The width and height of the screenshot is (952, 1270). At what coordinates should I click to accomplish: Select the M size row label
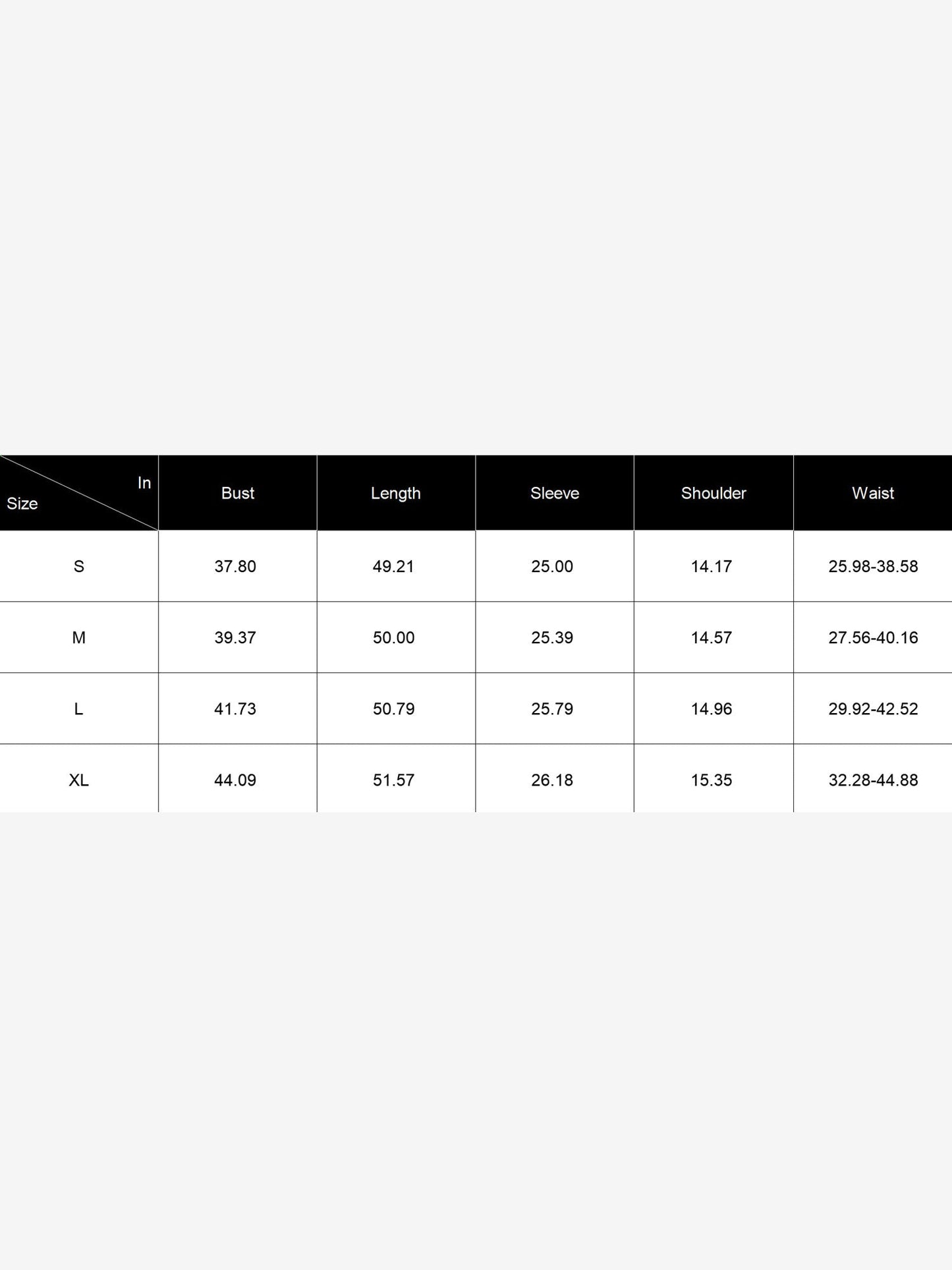coord(79,637)
